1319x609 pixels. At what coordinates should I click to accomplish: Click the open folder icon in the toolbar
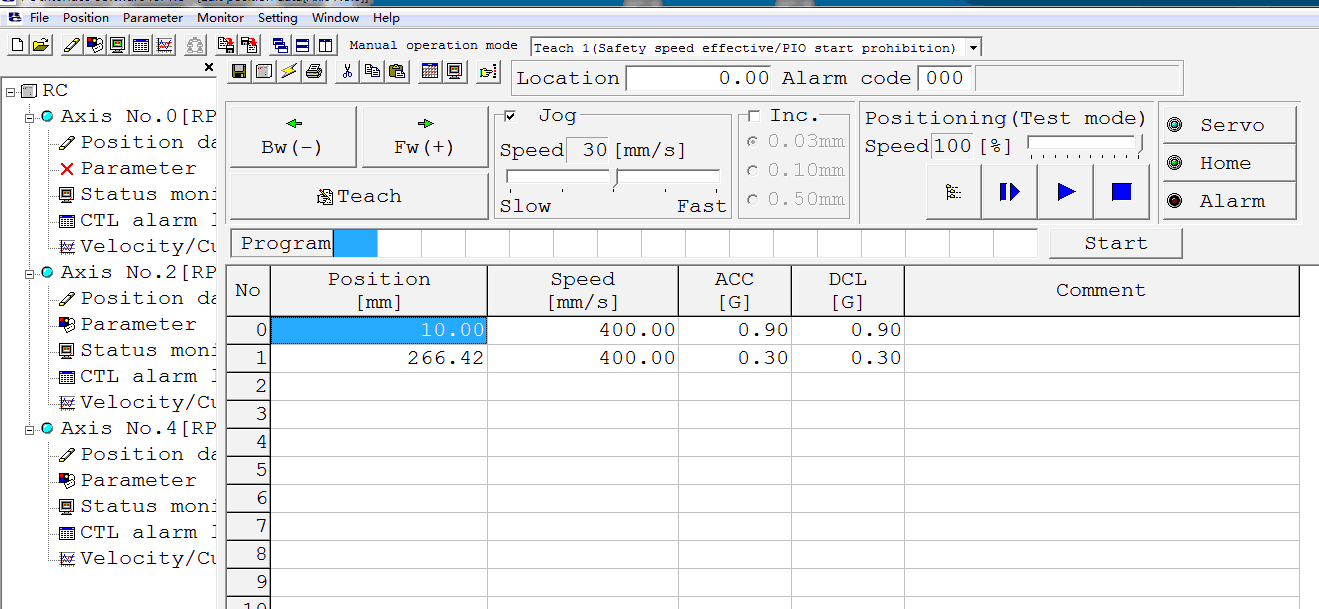tap(40, 45)
